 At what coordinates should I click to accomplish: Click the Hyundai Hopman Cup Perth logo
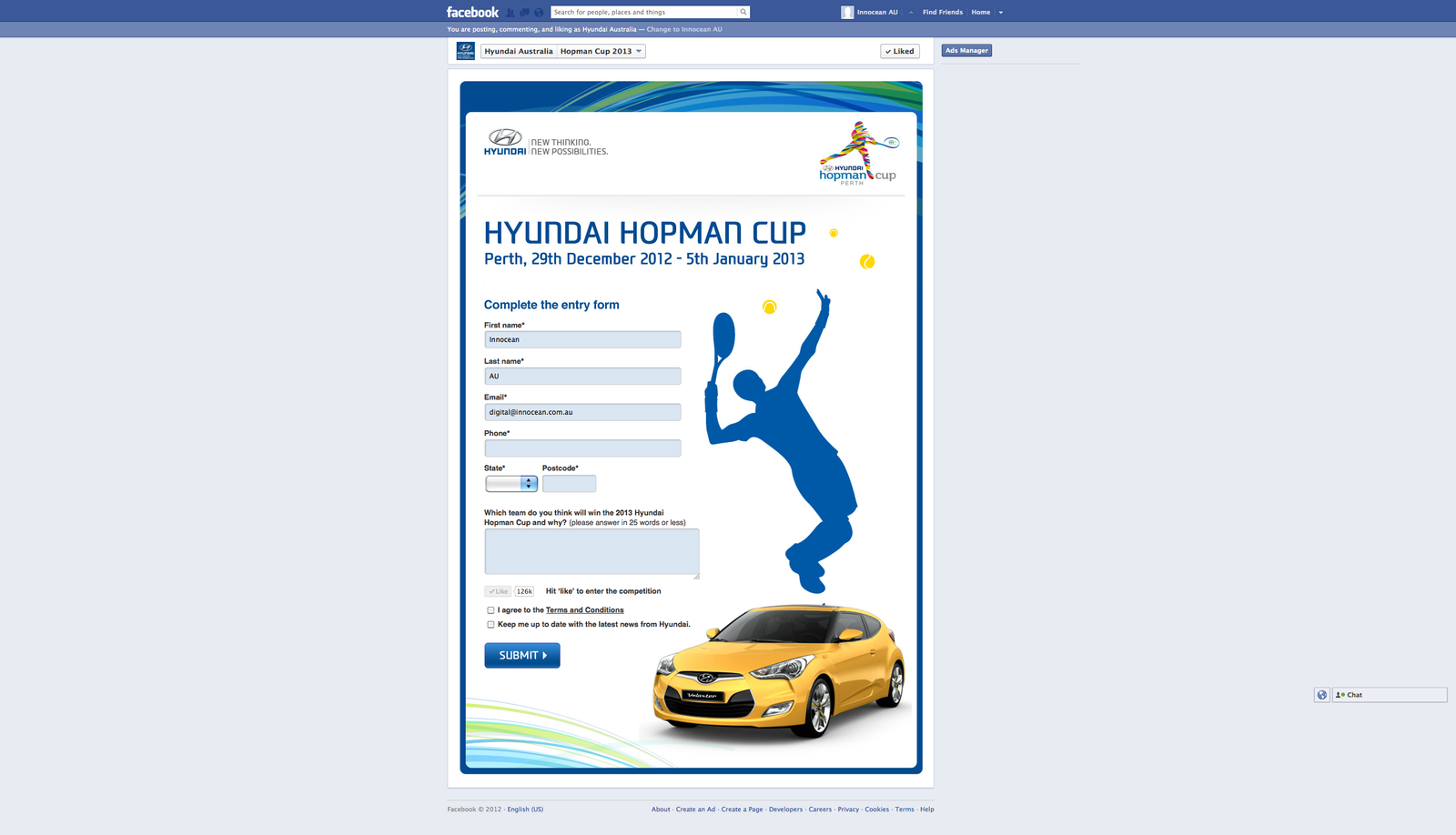858,153
